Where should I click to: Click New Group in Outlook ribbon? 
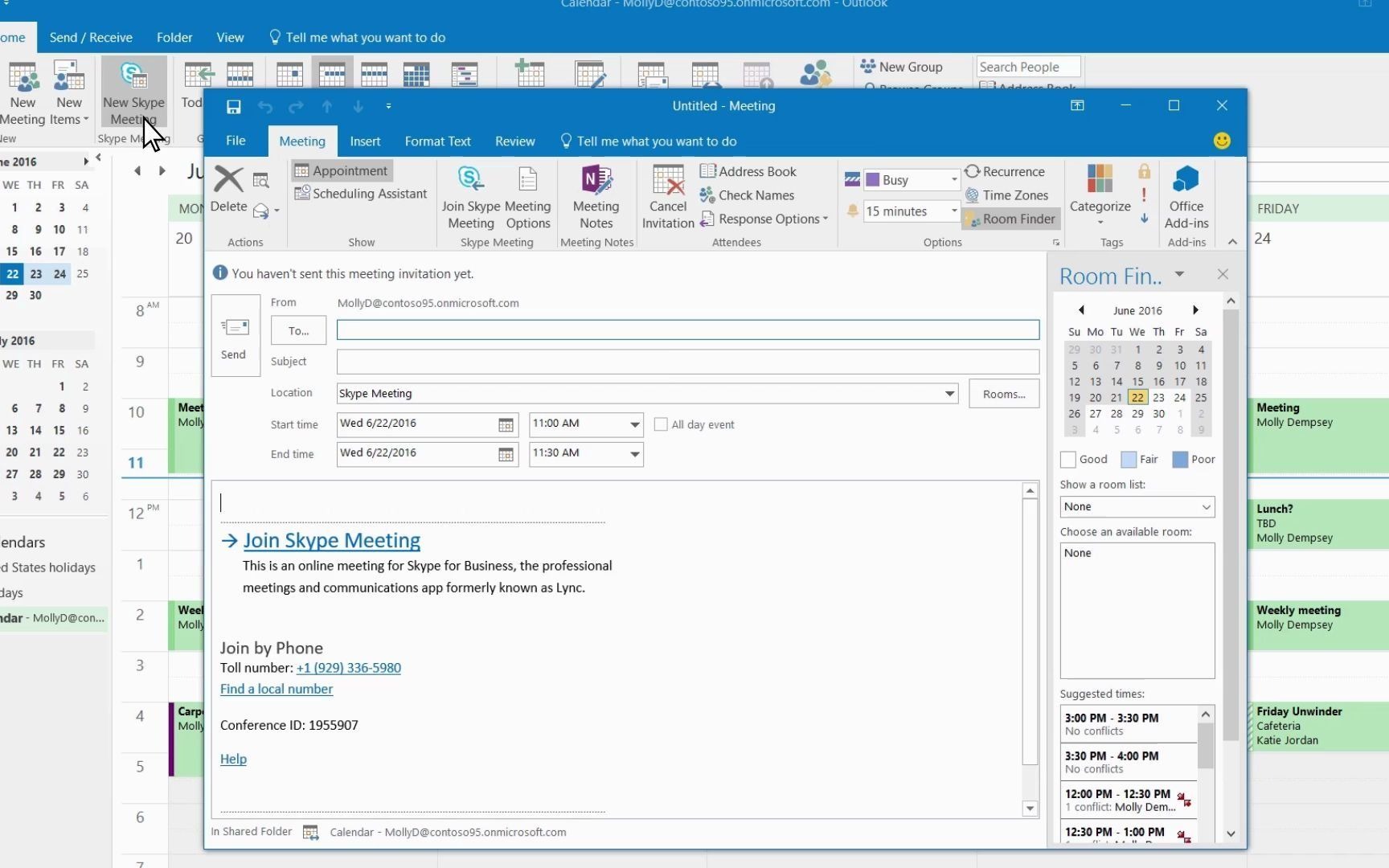901,67
